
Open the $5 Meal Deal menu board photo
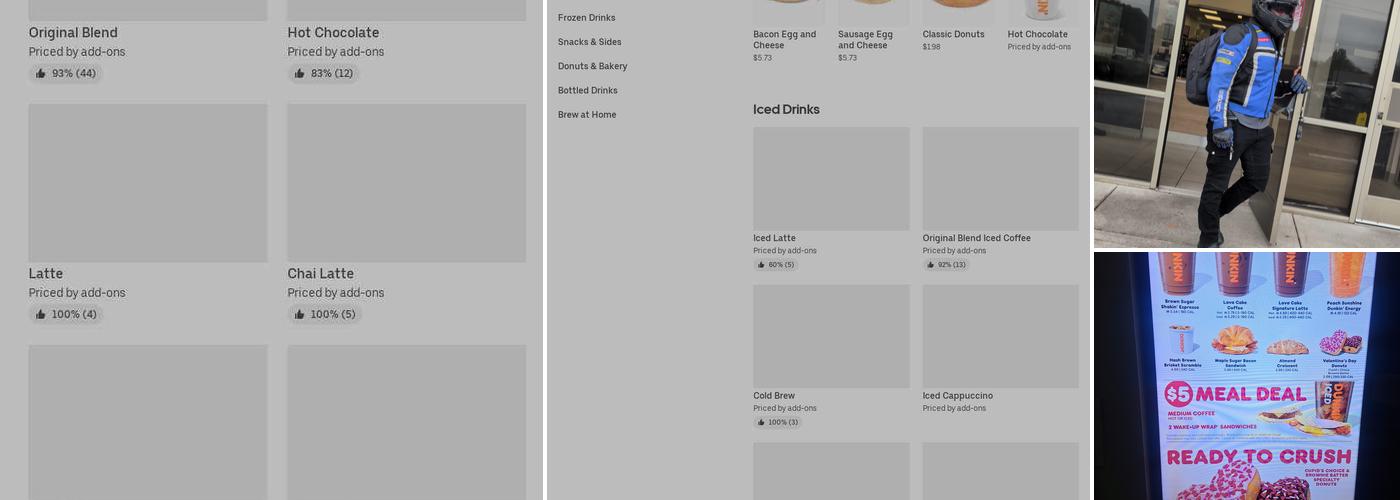click(x=1246, y=376)
